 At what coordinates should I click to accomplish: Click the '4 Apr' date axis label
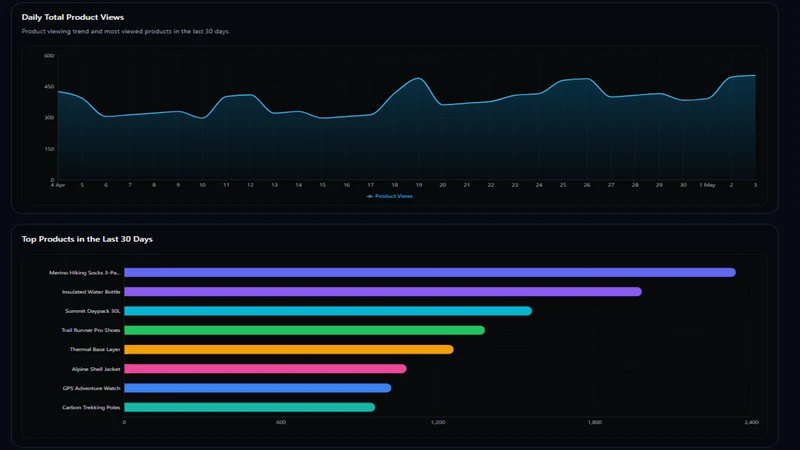(58, 185)
